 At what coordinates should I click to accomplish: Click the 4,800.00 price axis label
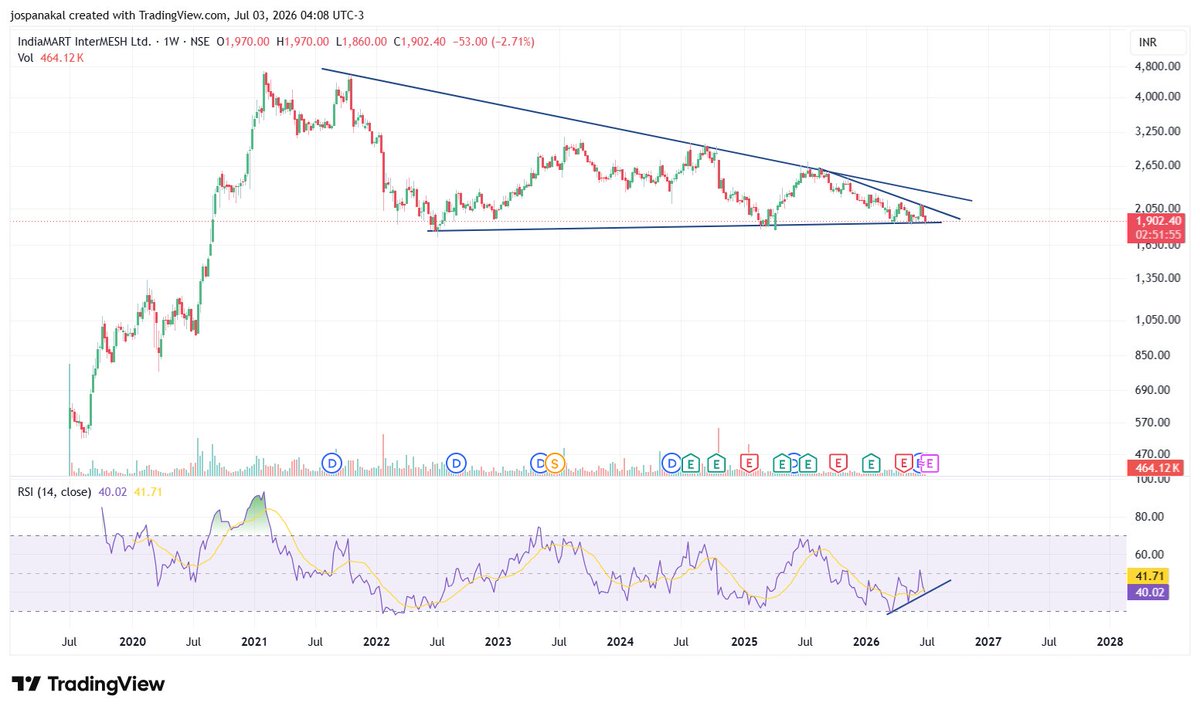(x=1156, y=67)
